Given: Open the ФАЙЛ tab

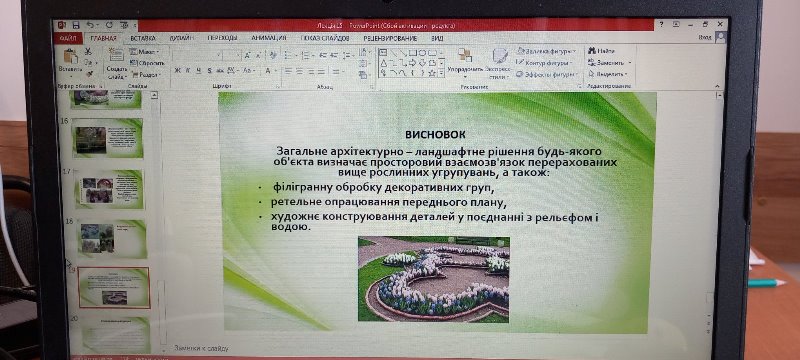Looking at the screenshot, I should pyautogui.click(x=67, y=38).
